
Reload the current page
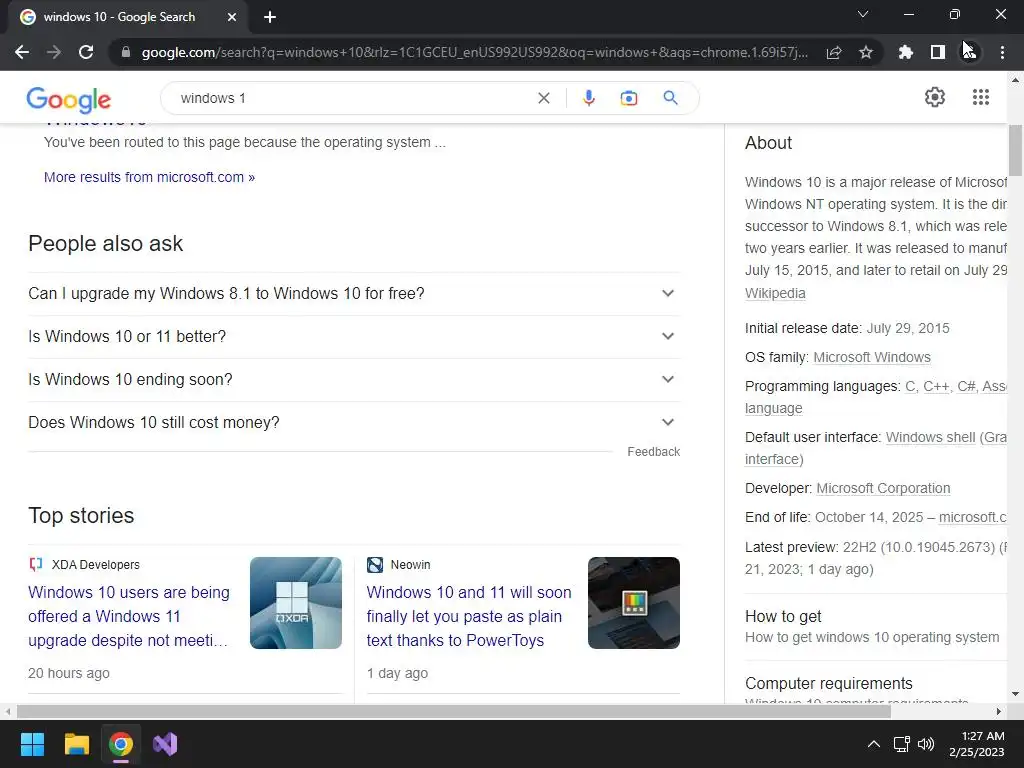[x=86, y=52]
